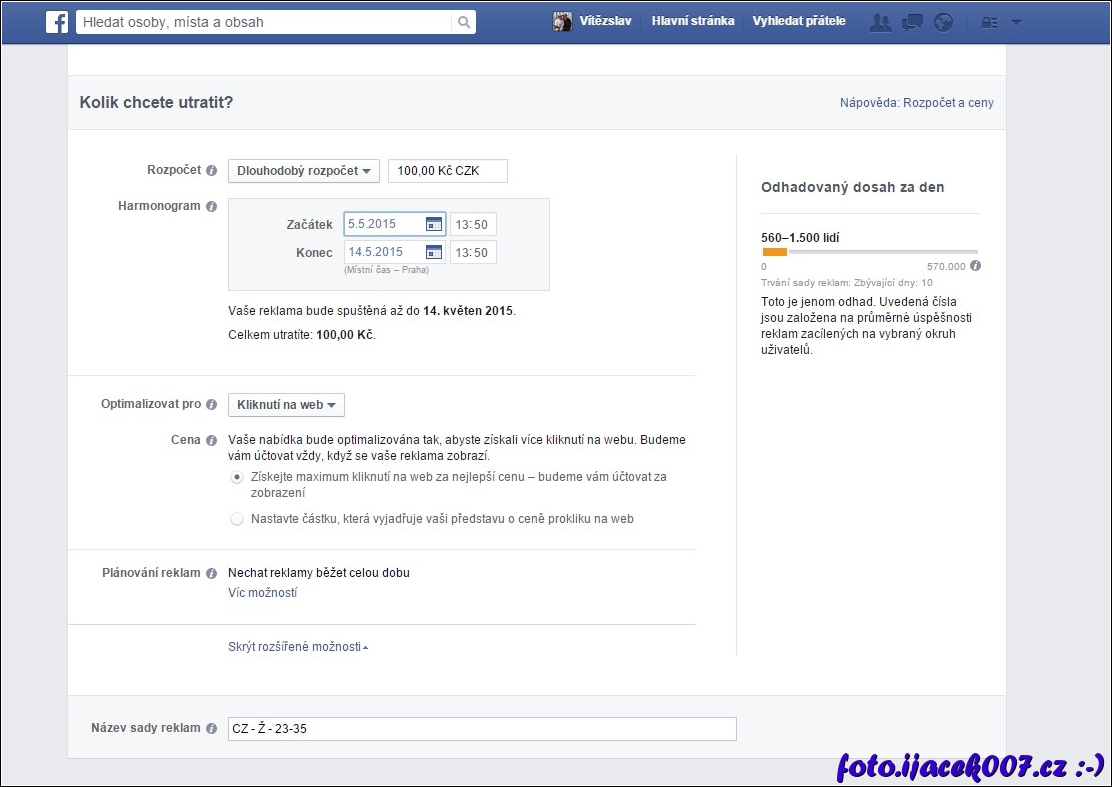Click the 'Víc možností' link
The width and height of the screenshot is (1112, 787).
262,593
